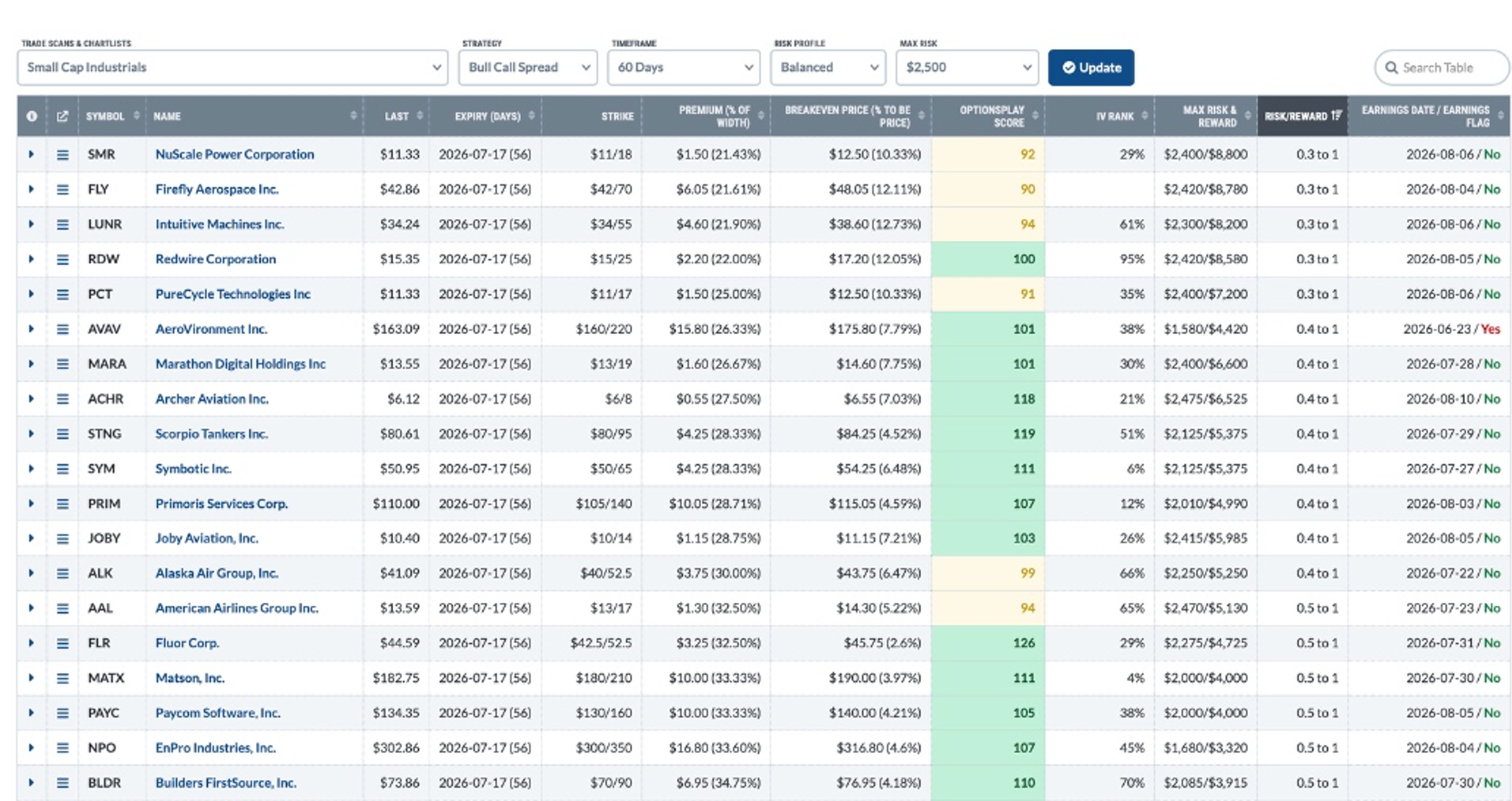Open the hamburger menu for MARA row
The image size is (1512, 801).
pyautogui.click(x=63, y=364)
